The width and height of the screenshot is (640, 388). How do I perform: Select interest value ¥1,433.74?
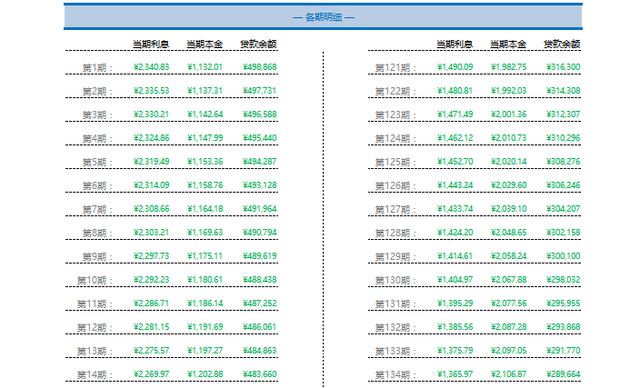(x=455, y=209)
